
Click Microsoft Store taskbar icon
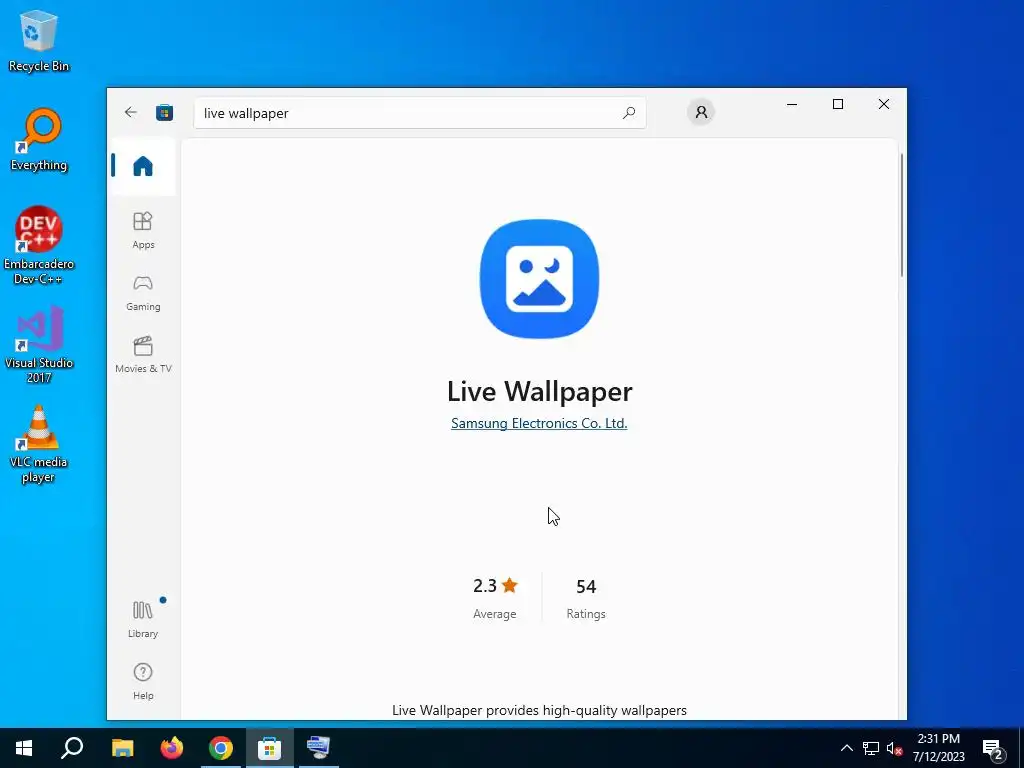click(x=270, y=748)
